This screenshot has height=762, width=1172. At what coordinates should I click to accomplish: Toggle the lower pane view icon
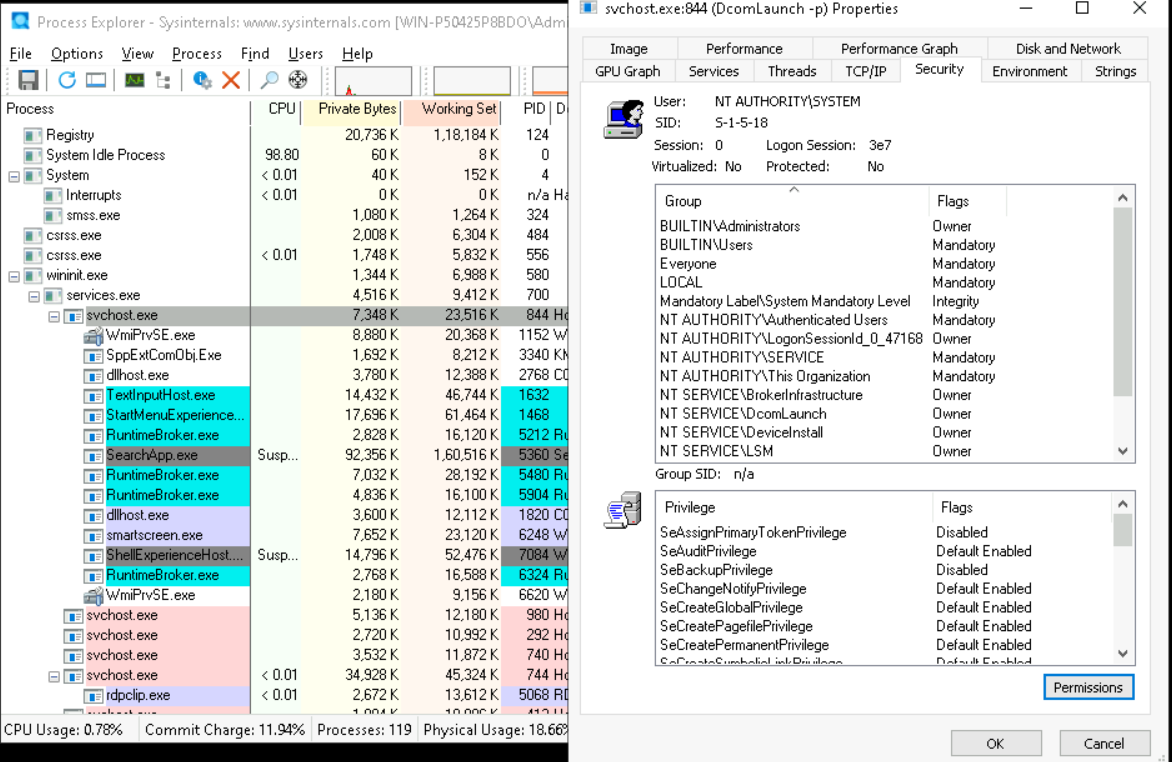(96, 80)
